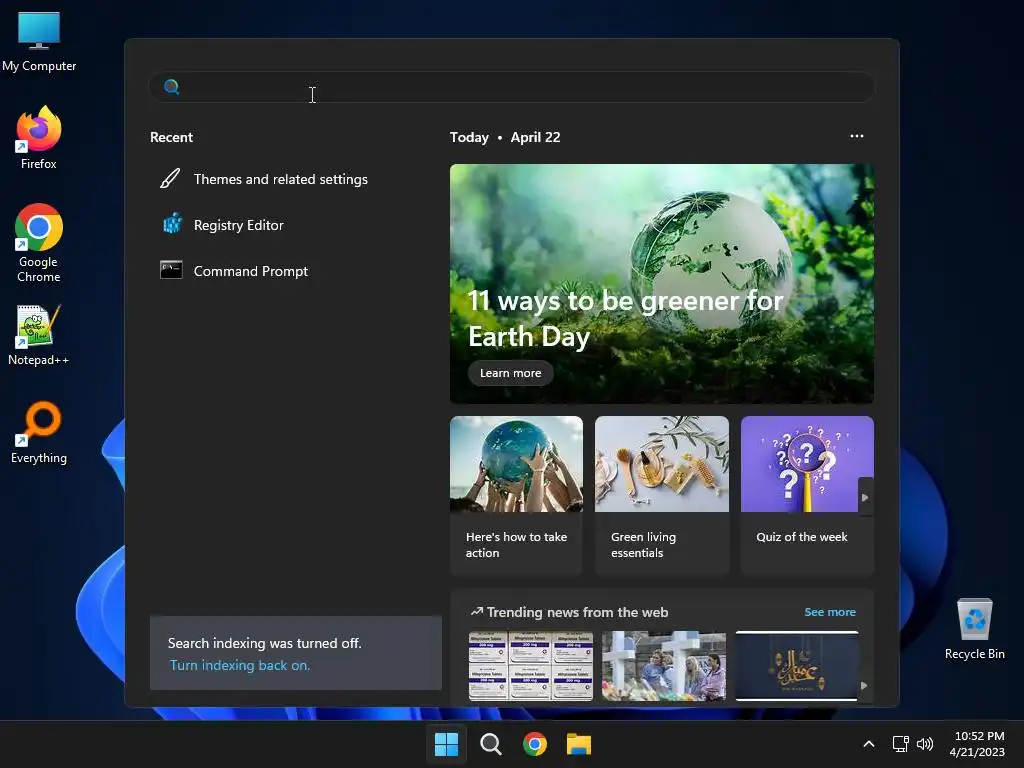Click inside the search input field
1024x768 pixels.
[x=511, y=87]
